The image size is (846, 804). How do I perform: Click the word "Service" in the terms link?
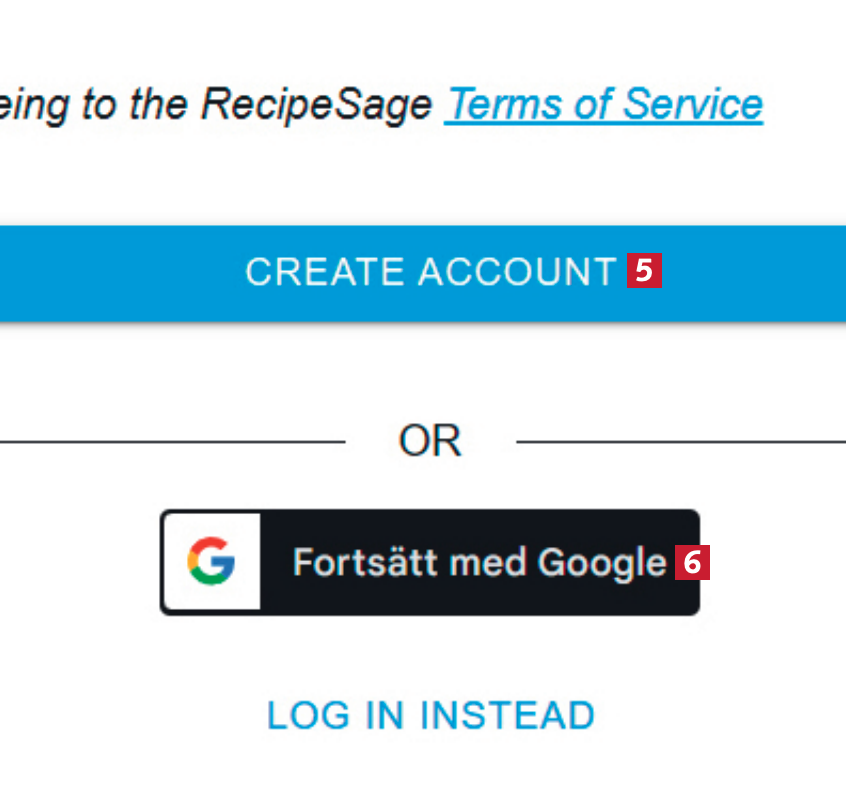tap(693, 104)
